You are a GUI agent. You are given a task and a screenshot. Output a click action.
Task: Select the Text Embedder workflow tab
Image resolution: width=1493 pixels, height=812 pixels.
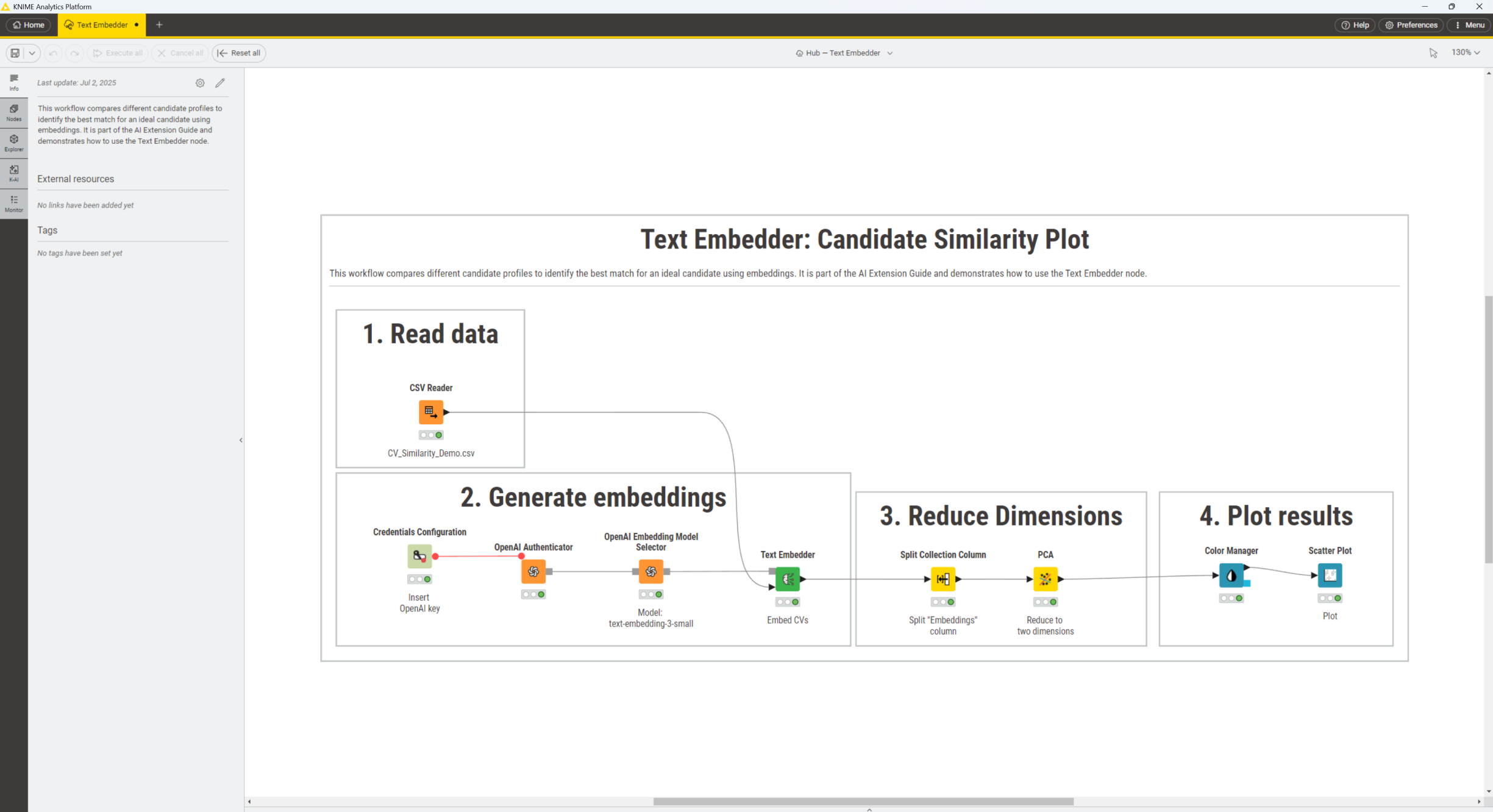point(102,25)
